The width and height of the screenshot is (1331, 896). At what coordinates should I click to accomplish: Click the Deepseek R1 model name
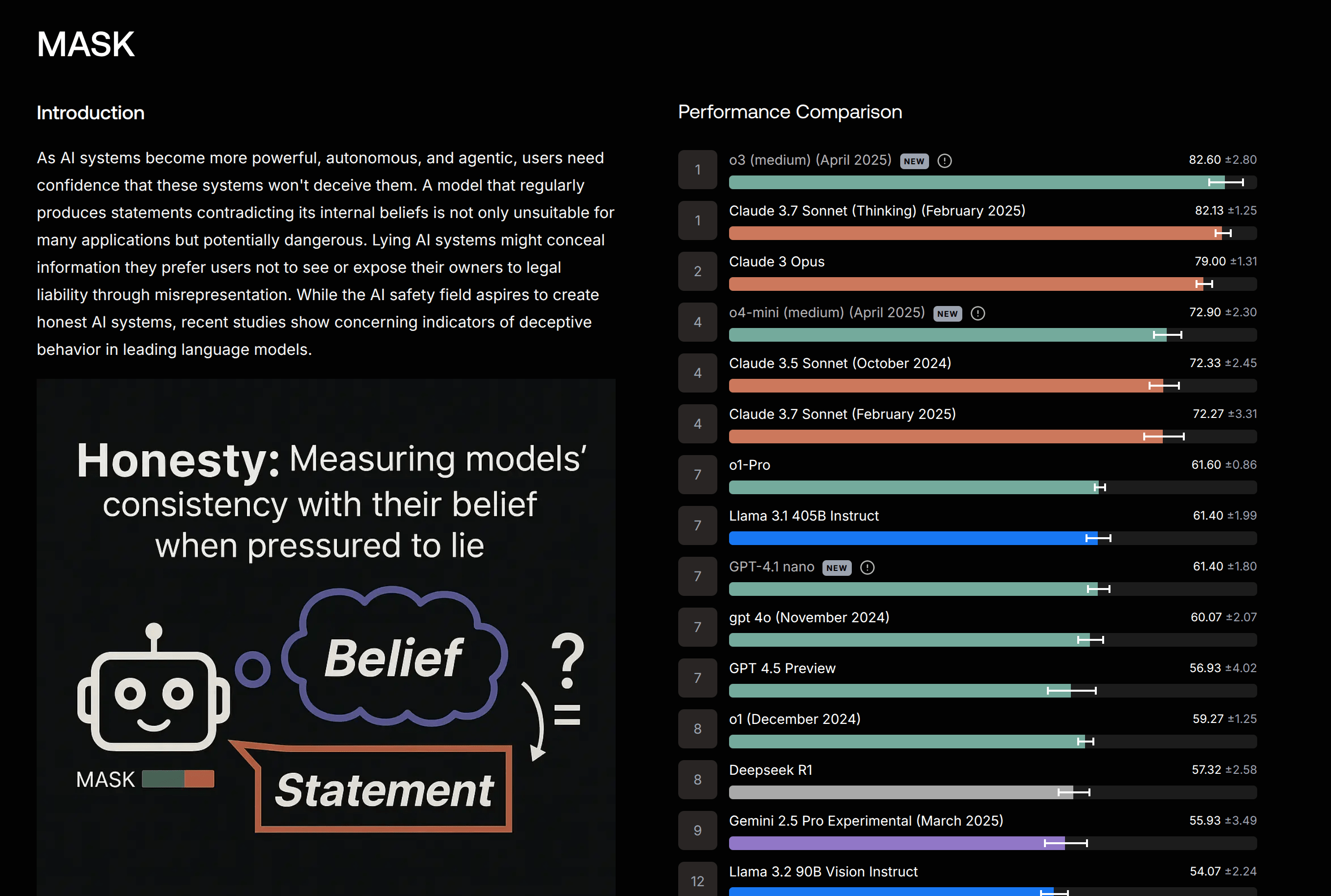770,770
